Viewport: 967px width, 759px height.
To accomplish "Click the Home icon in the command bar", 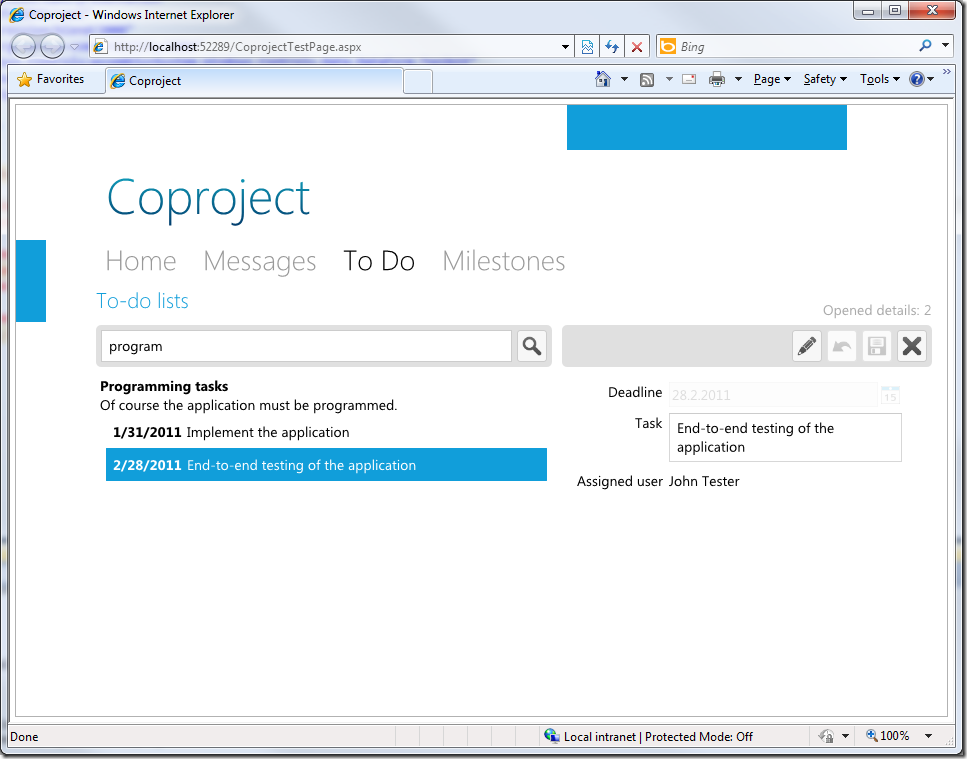I will (603, 79).
